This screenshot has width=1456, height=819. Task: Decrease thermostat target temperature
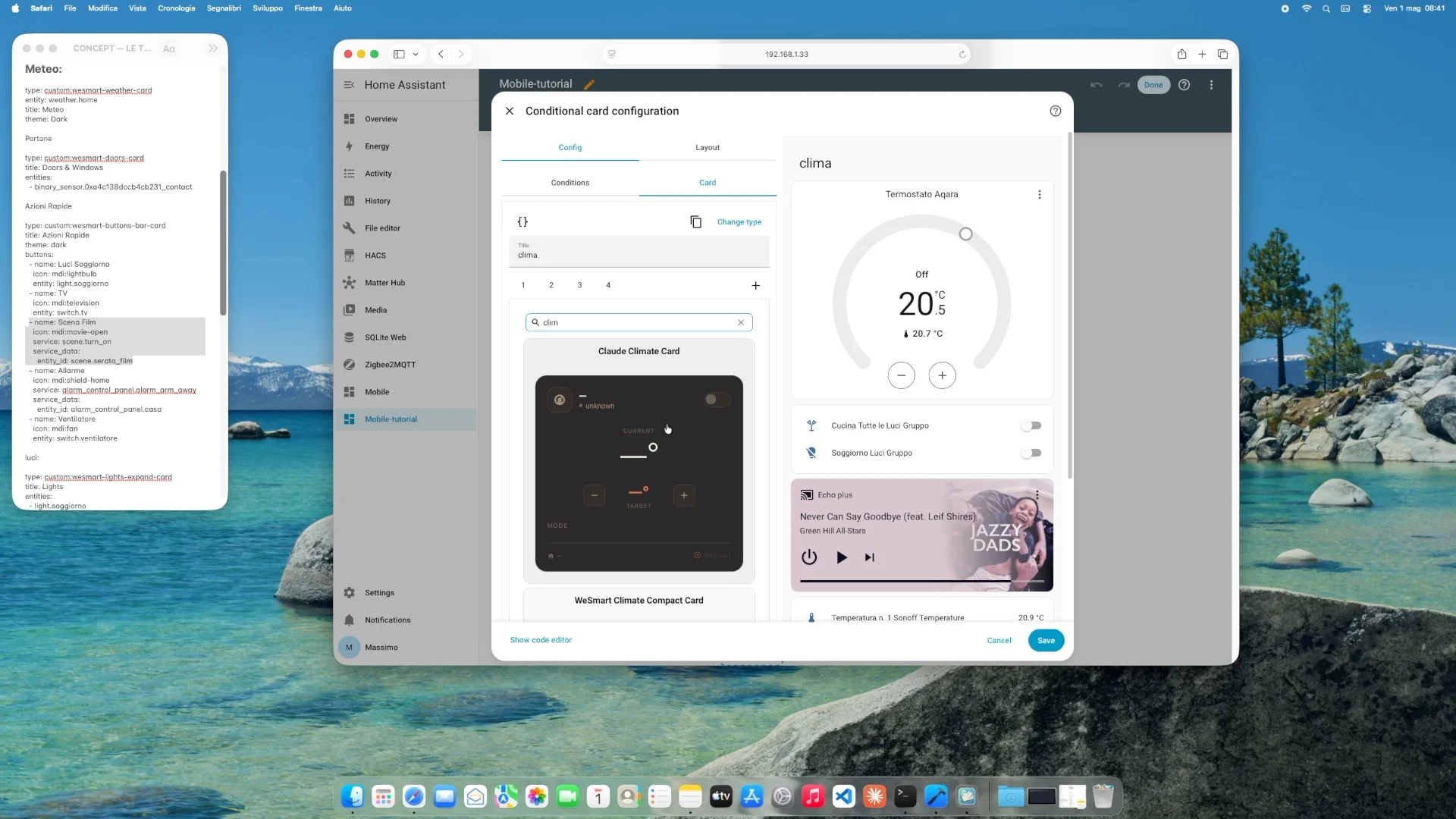click(x=902, y=375)
